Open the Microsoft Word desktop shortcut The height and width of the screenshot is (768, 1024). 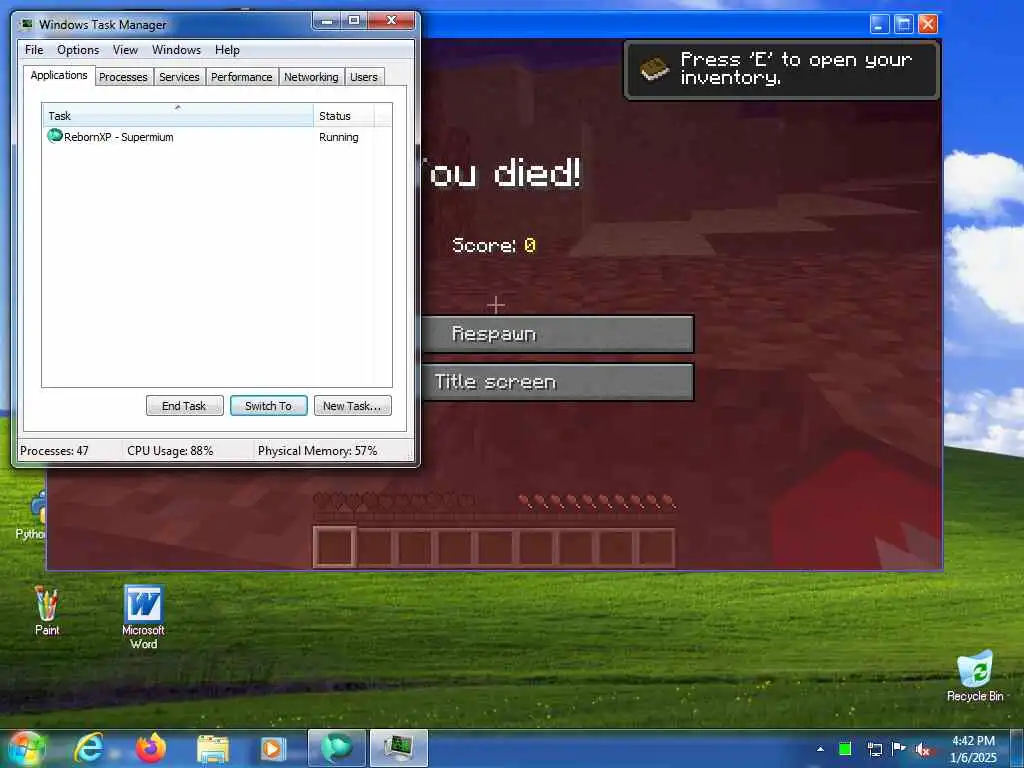143,617
